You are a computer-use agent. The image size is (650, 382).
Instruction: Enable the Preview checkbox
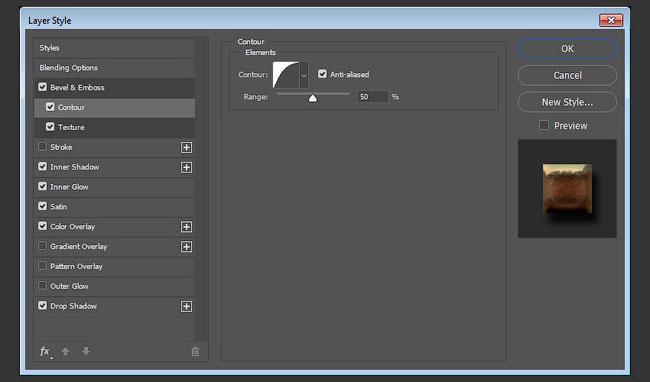tap(544, 125)
